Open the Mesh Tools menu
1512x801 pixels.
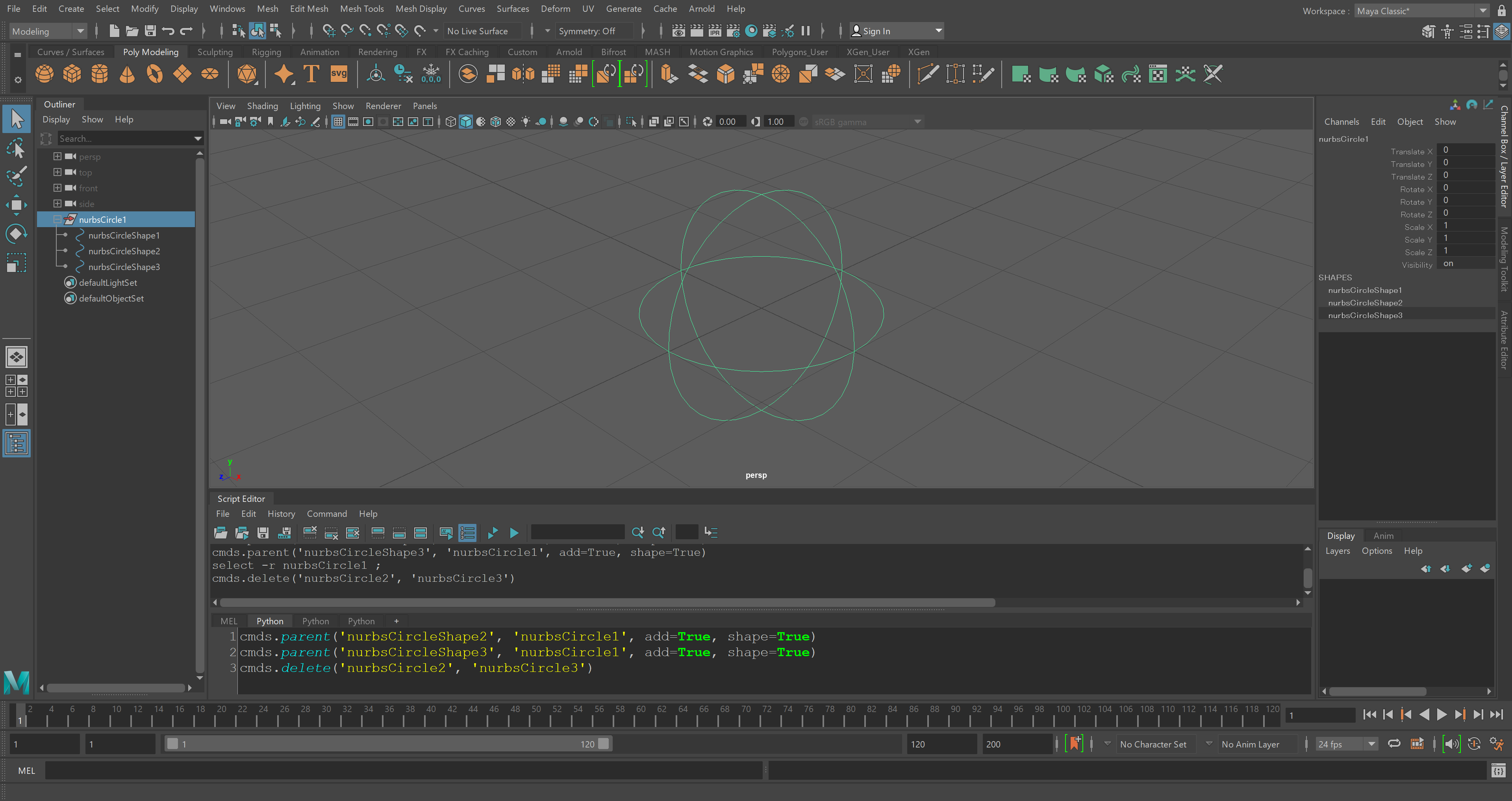pyautogui.click(x=361, y=9)
